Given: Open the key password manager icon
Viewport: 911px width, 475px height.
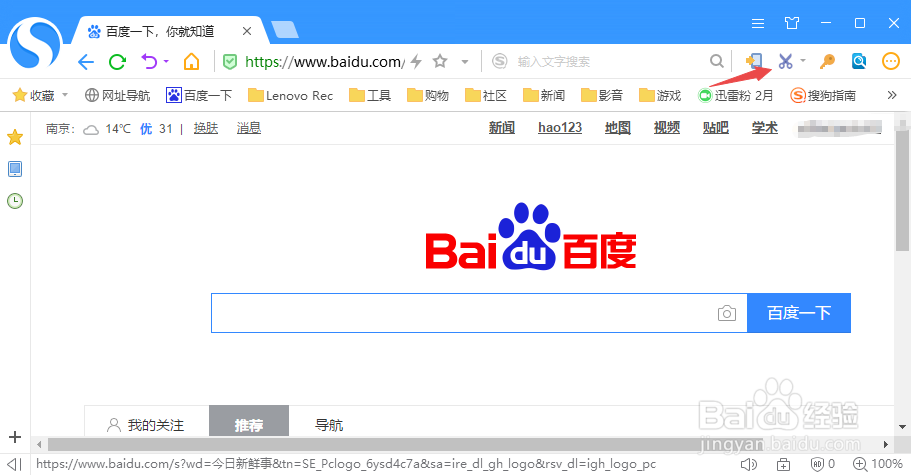Looking at the screenshot, I should click(827, 61).
